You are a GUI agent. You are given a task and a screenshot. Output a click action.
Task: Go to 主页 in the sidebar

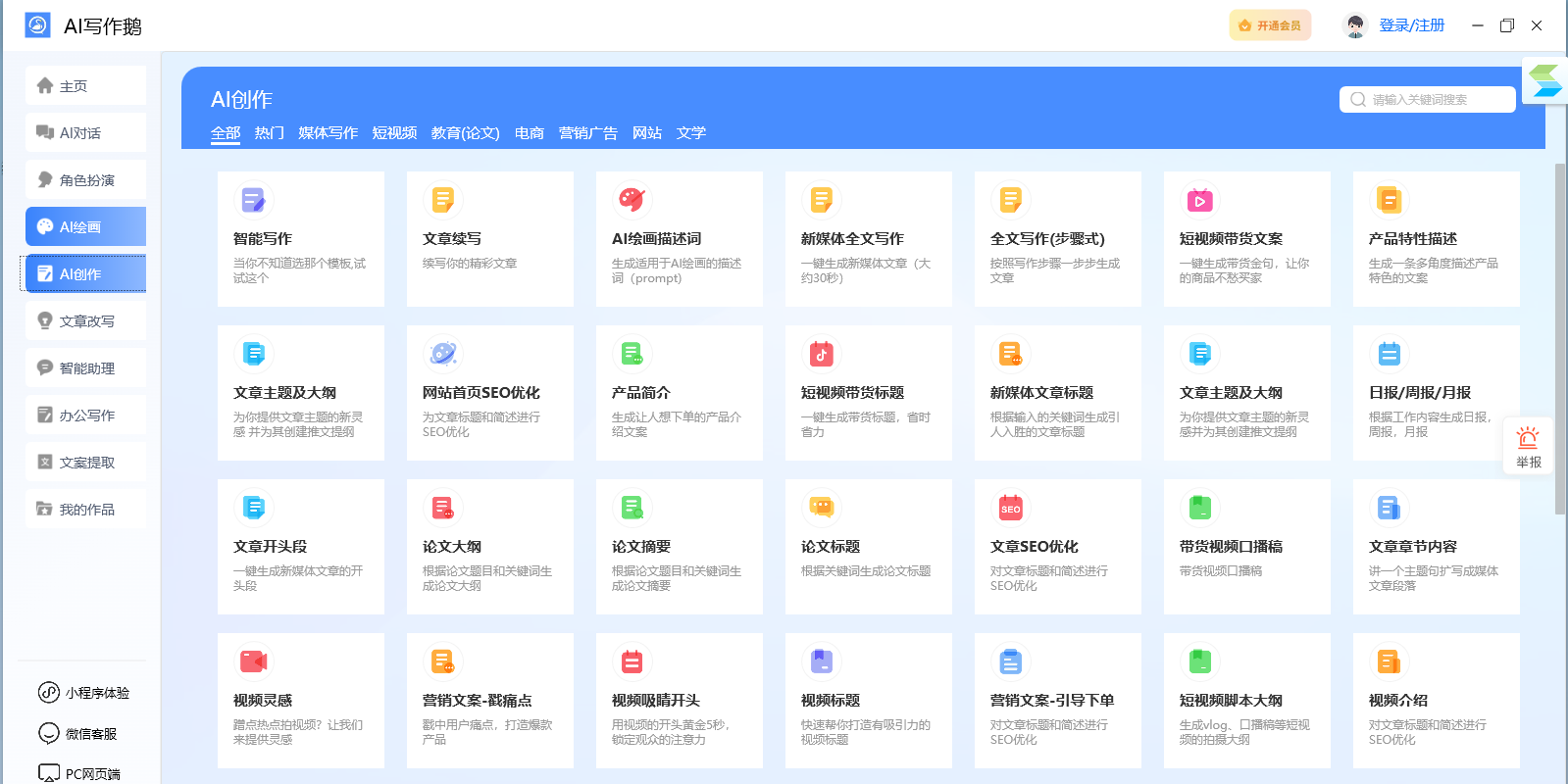click(x=85, y=86)
